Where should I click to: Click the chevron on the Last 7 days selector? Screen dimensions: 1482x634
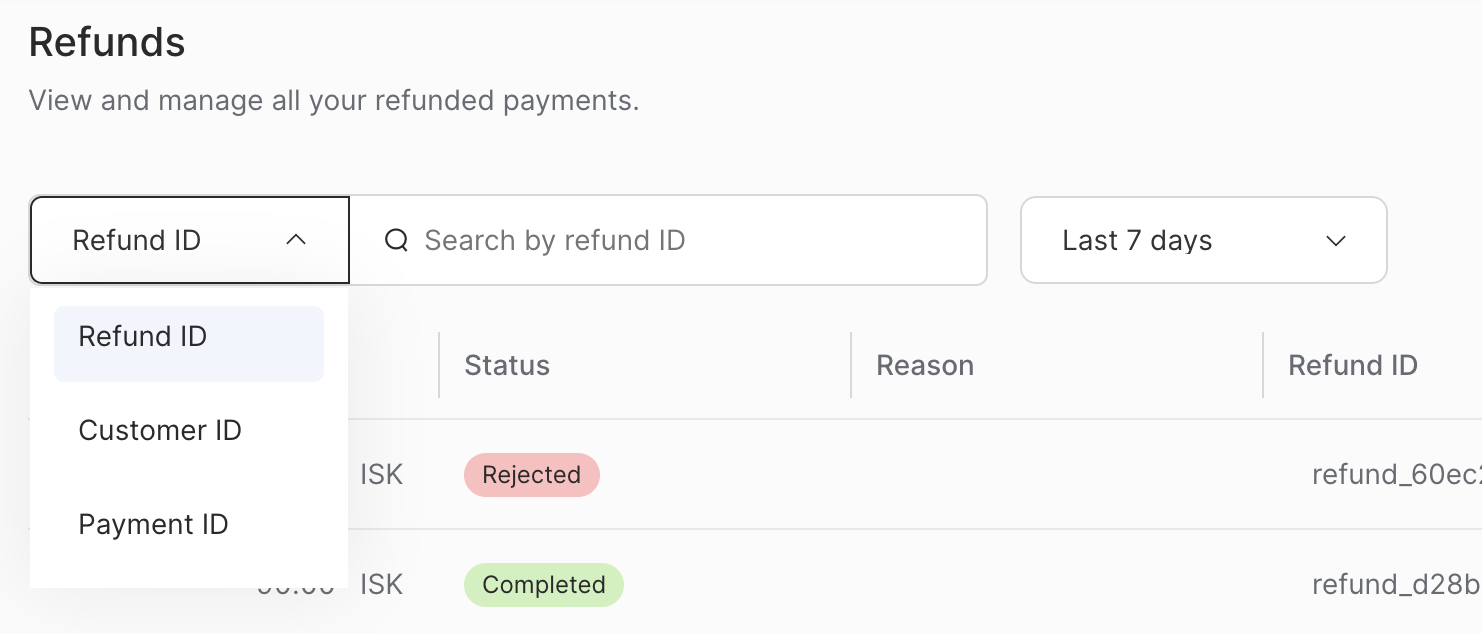[1337, 241]
